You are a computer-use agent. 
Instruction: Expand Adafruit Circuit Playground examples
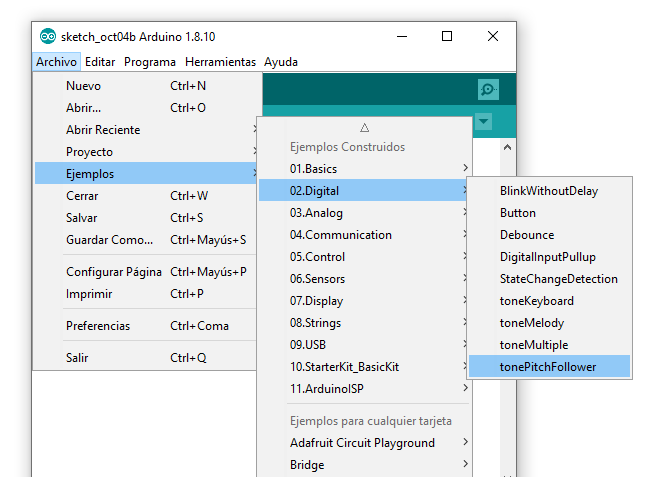click(364, 443)
